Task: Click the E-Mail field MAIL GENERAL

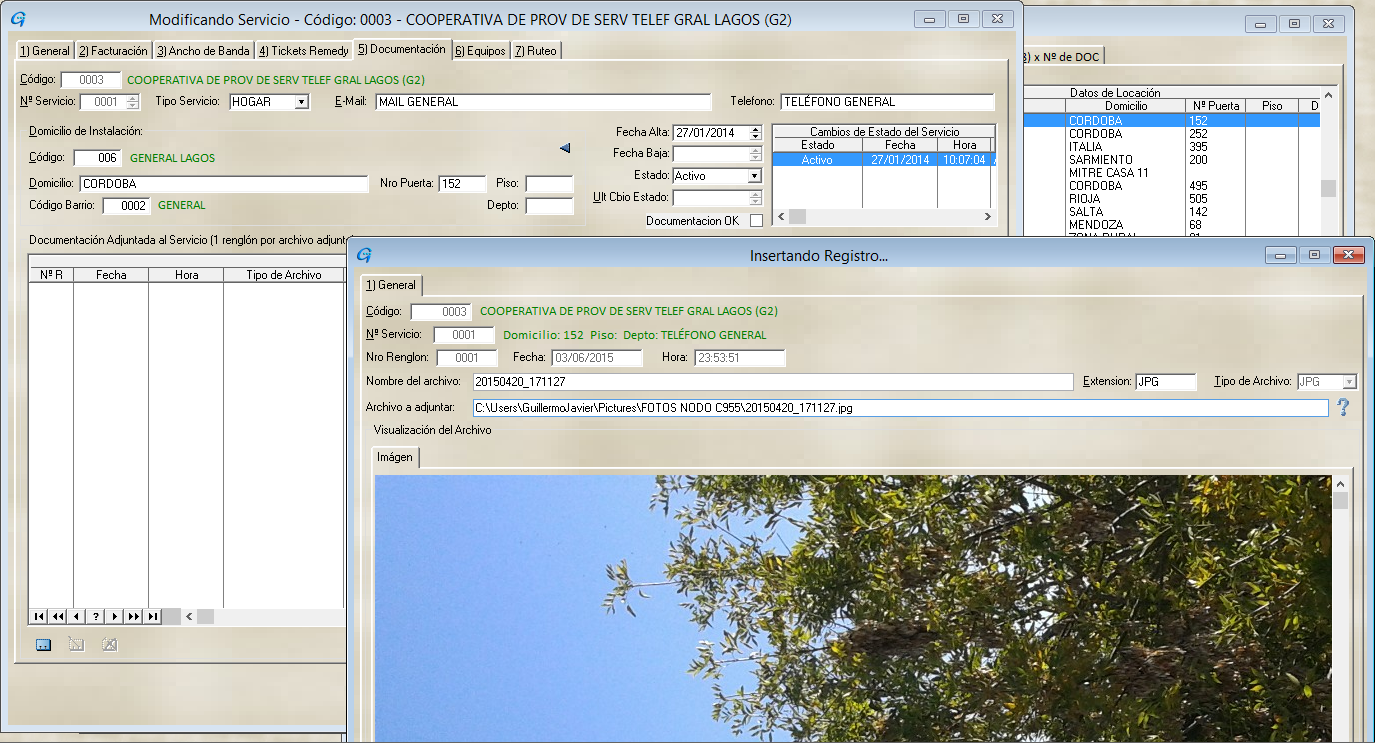Action: coord(543,102)
